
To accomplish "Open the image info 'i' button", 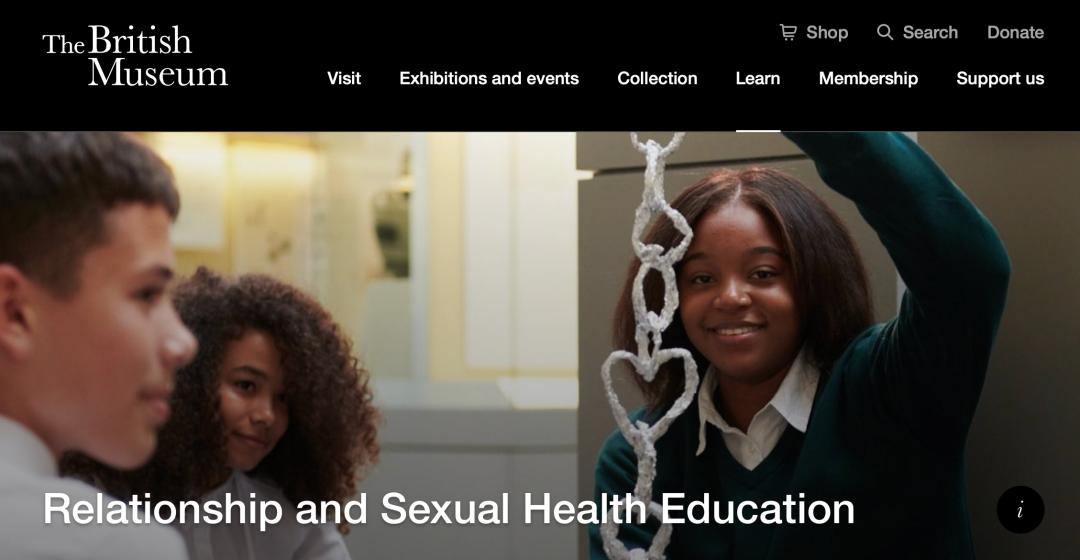I will 1020,510.
